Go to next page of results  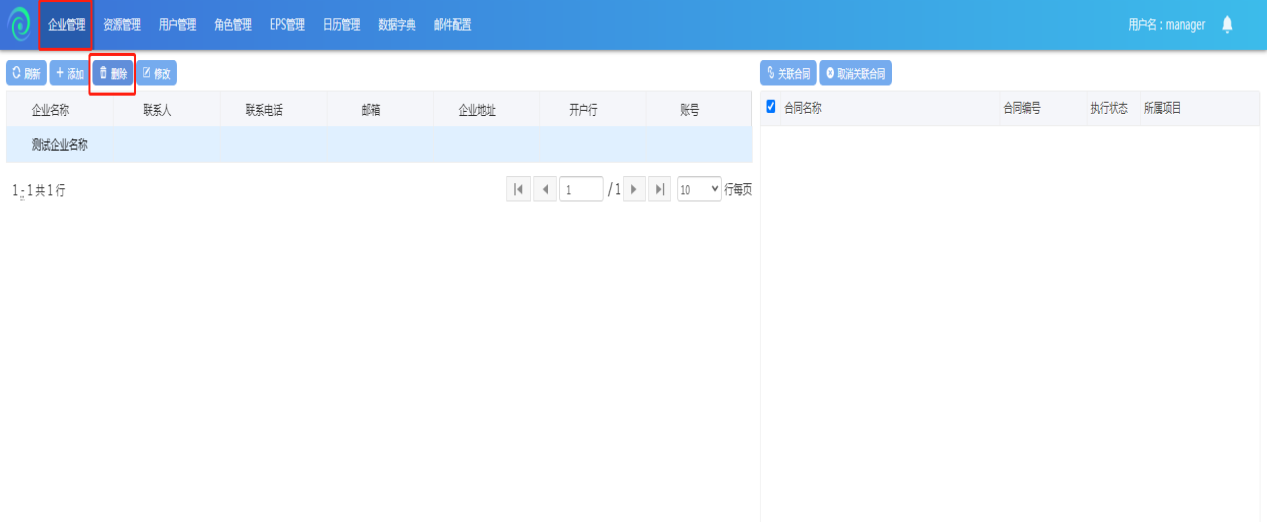pyautogui.click(x=634, y=189)
